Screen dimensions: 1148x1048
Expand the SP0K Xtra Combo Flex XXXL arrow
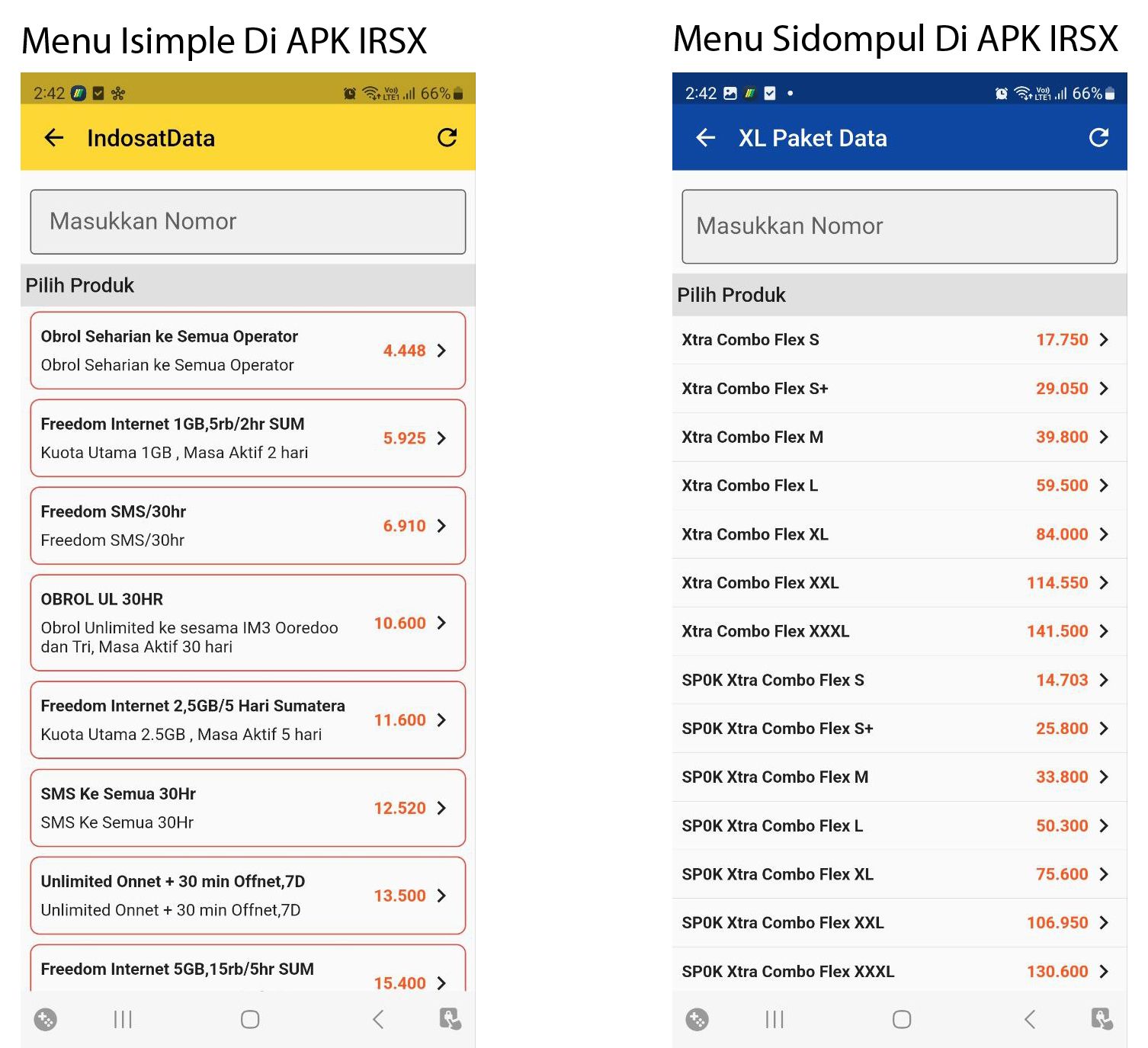coord(1104,971)
